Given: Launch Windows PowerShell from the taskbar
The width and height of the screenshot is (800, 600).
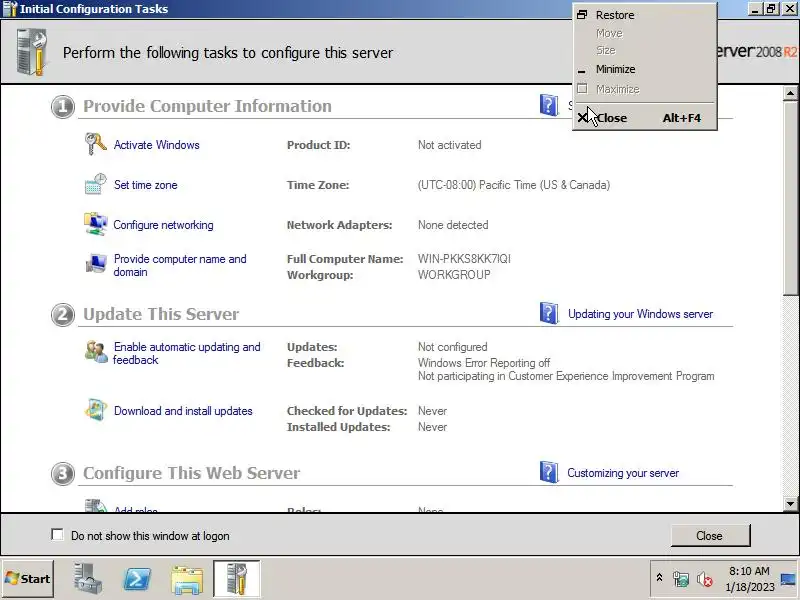Looking at the screenshot, I should coord(137,579).
